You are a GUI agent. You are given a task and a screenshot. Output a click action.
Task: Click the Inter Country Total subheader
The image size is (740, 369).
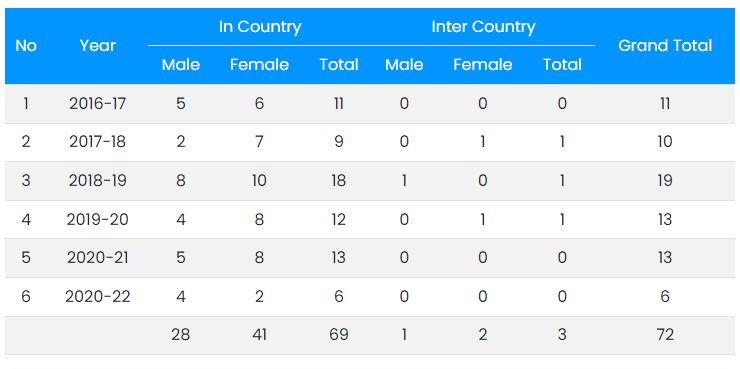[562, 65]
